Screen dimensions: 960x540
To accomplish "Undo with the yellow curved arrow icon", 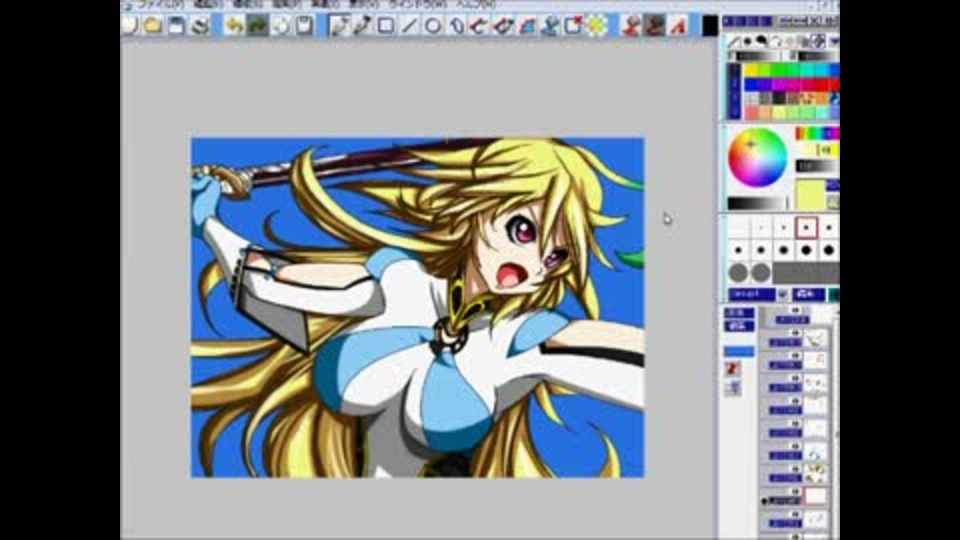I will pyautogui.click(x=233, y=25).
